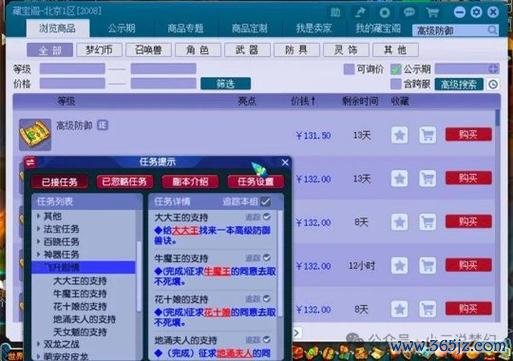The height and width of the screenshot is (361, 513).
Task: Switch to the 商品专题 tab
Action: click(185, 28)
